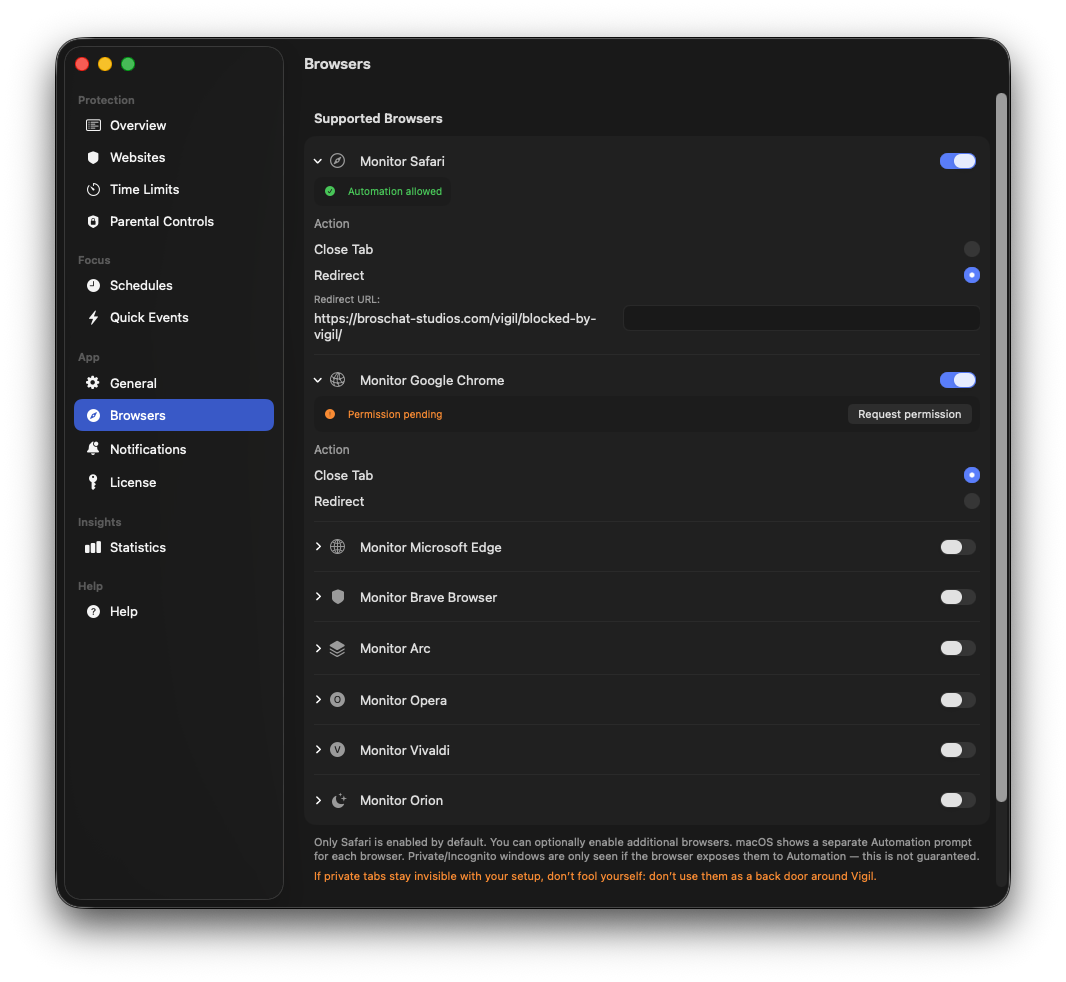Click the blocked-by-vigil redirect URL text
The width and height of the screenshot is (1066, 982).
pos(455,326)
